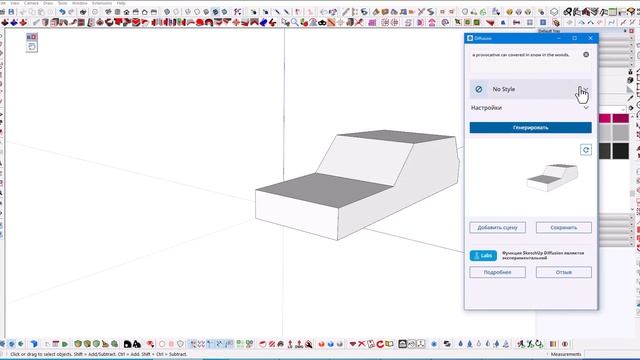
Task: Click the Сохранить button
Action: (564, 227)
